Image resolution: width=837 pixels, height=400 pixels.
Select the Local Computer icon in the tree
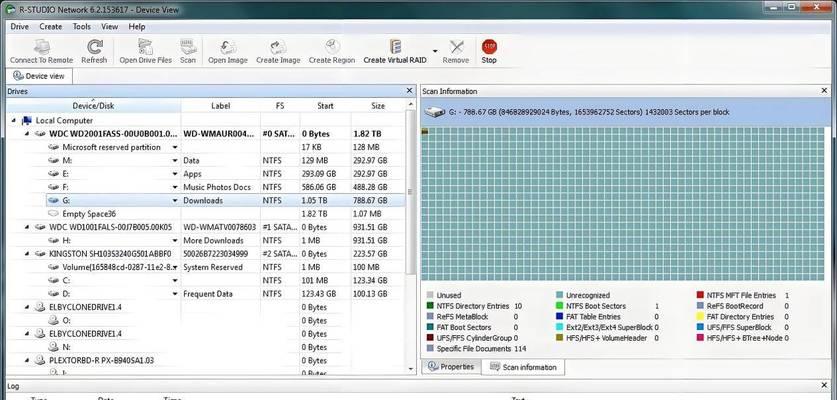(27, 121)
